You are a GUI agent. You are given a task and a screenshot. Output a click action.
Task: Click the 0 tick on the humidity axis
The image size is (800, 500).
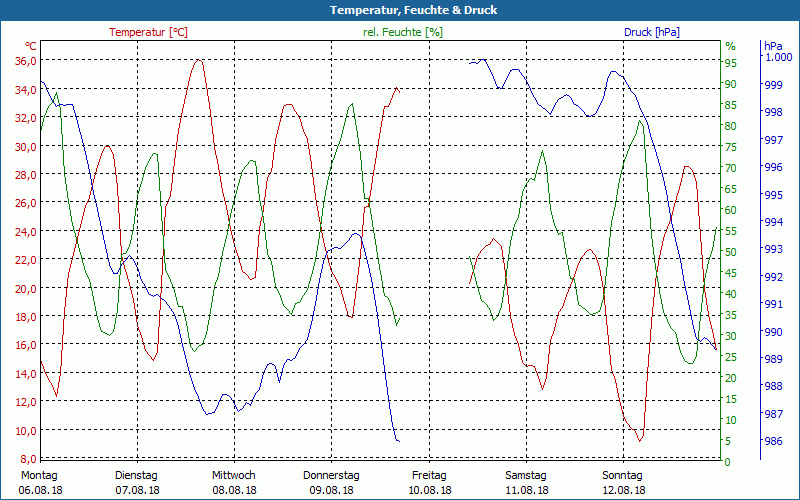point(727,462)
